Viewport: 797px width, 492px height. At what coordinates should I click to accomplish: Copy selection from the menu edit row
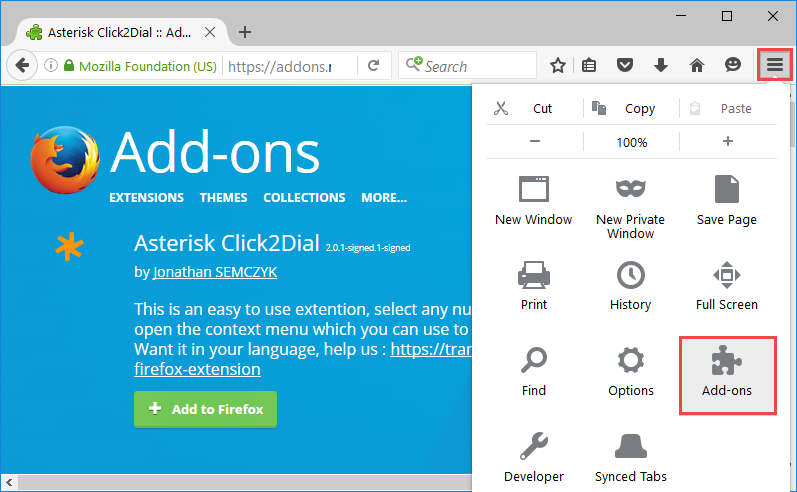point(631,108)
